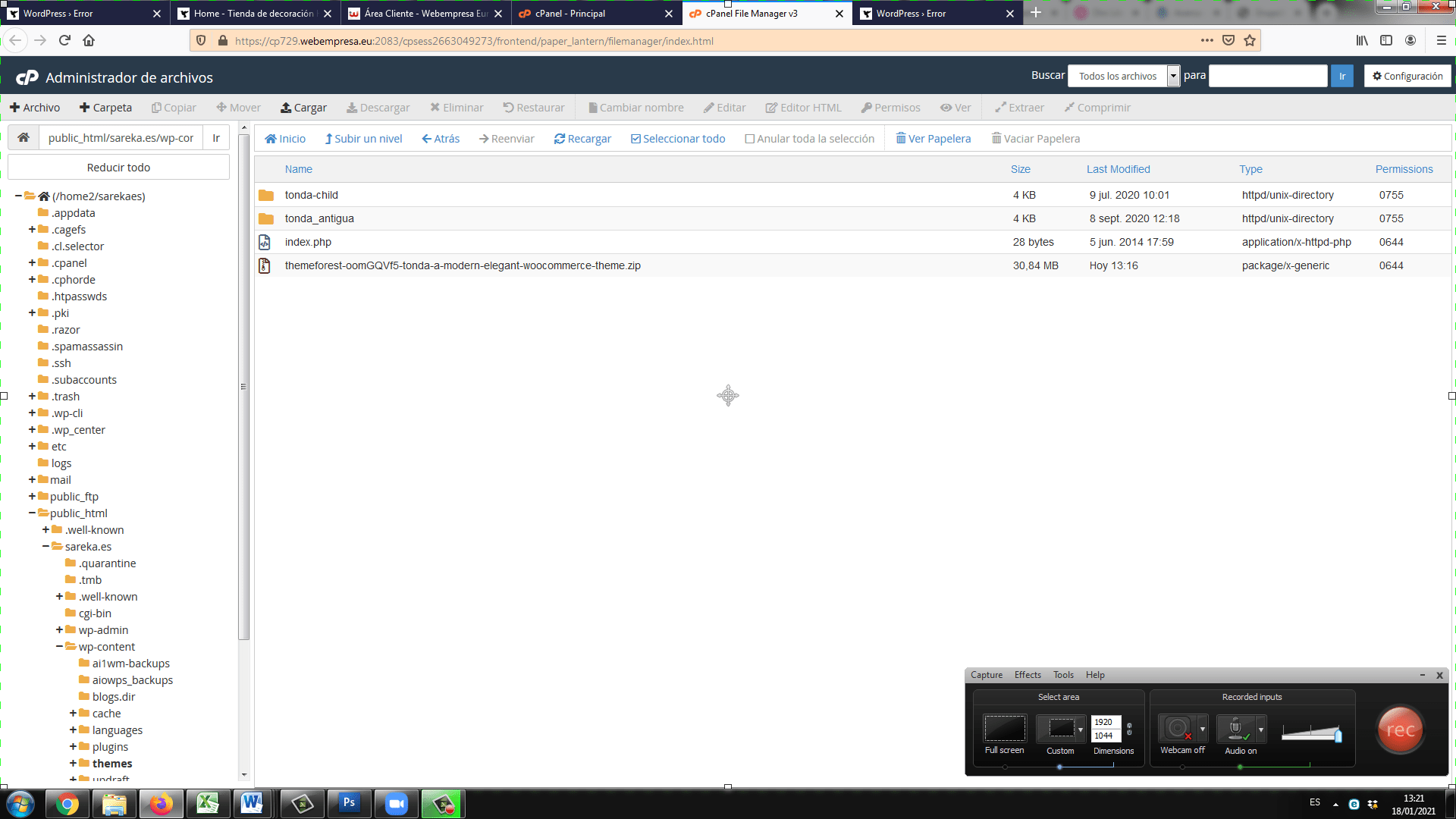Open Chrome from the Windows taskbar
The width and height of the screenshot is (1456, 819).
tap(67, 804)
